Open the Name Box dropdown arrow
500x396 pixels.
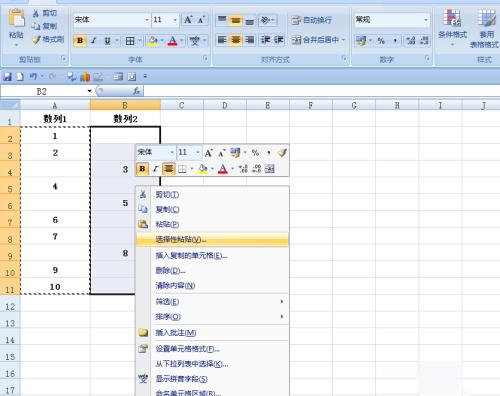coord(89,91)
